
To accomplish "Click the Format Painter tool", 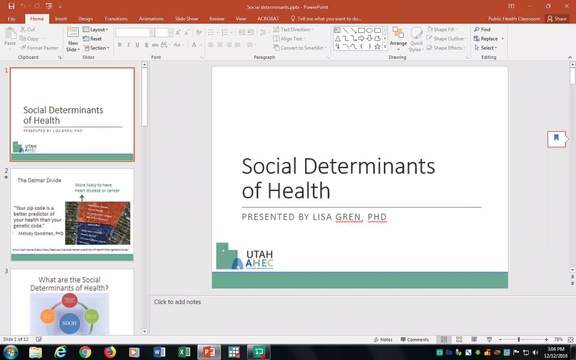I will [39, 48].
